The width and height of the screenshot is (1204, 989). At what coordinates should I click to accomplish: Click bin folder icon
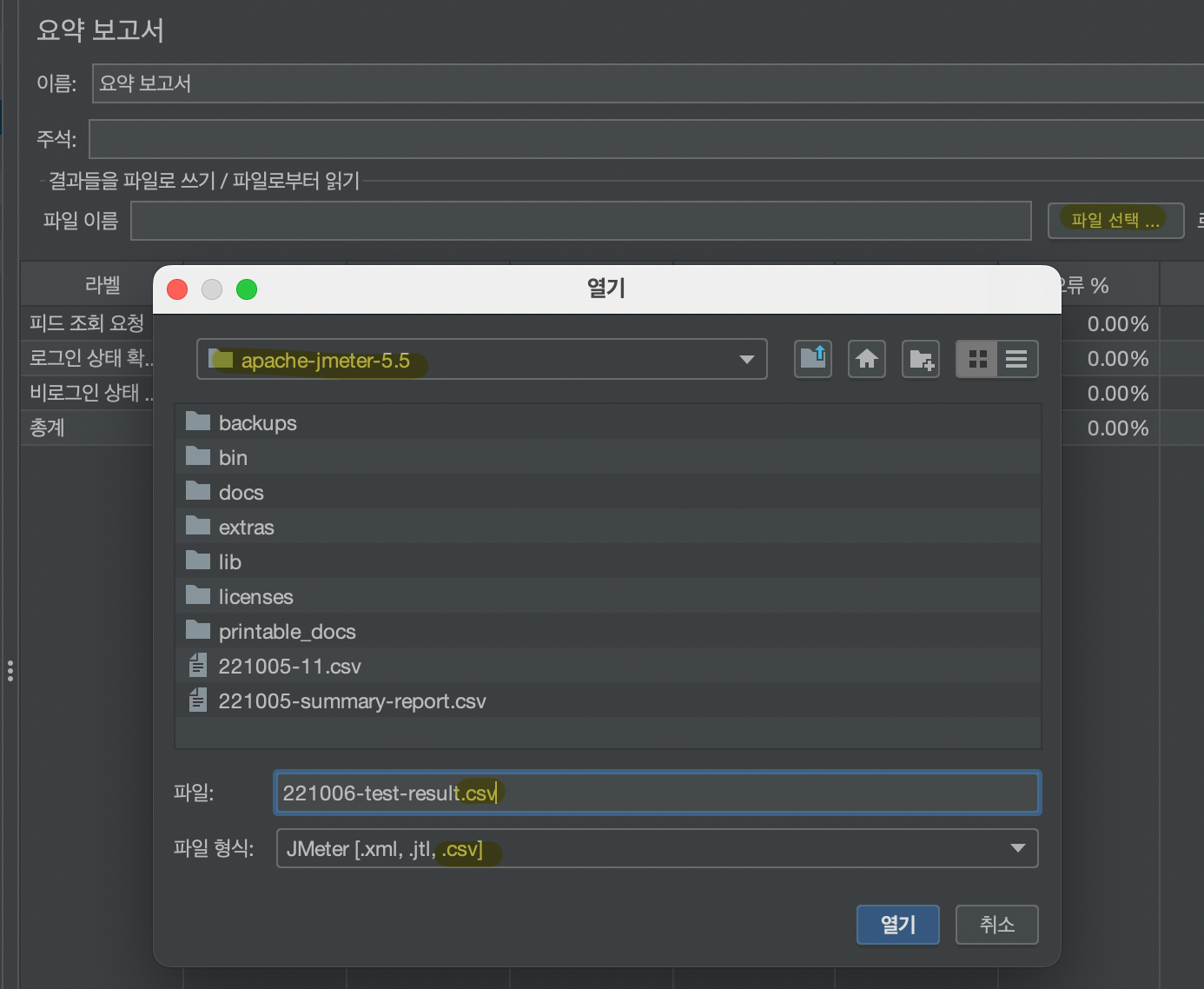(198, 456)
